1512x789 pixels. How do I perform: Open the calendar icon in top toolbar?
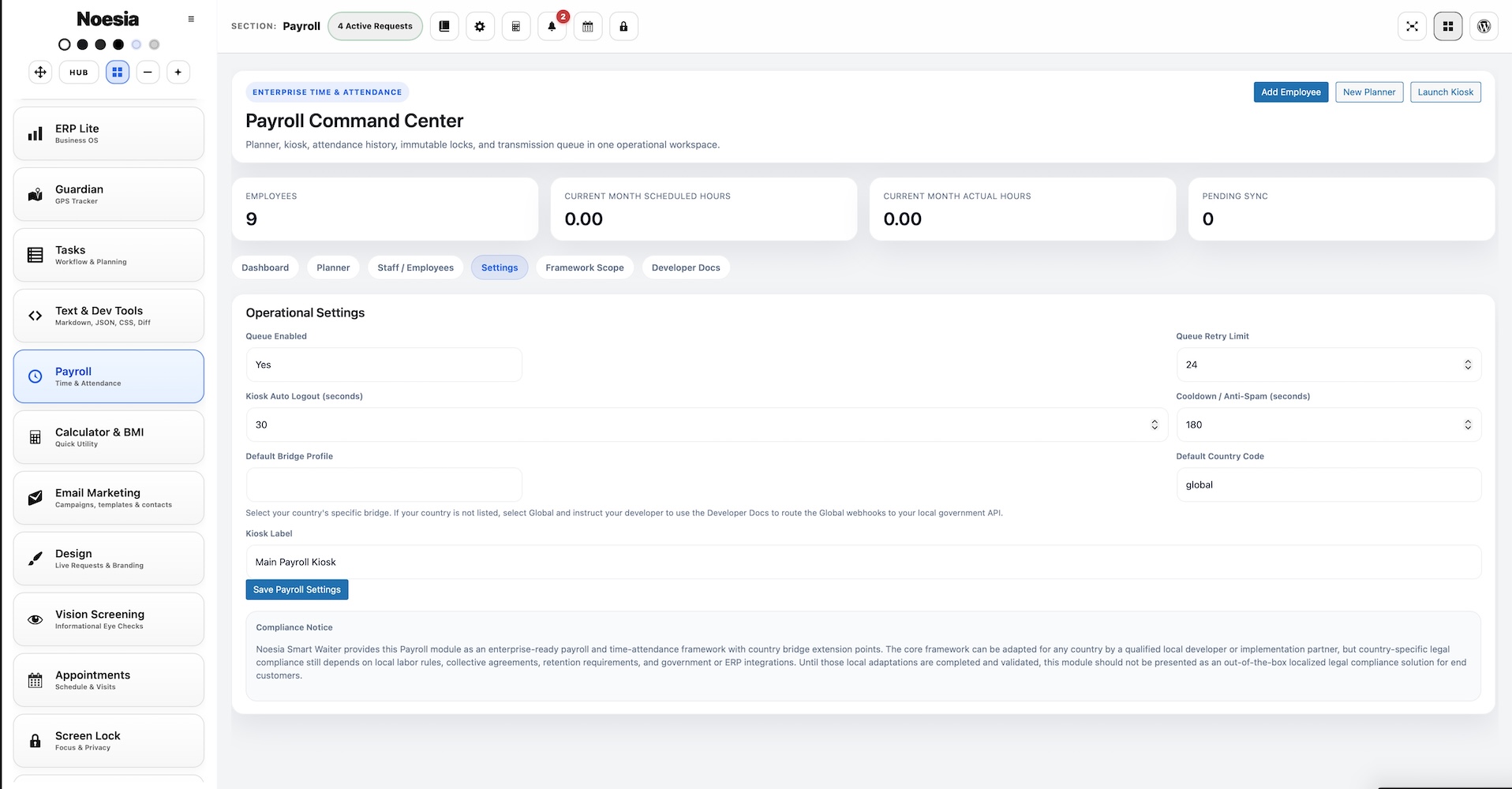coord(588,26)
